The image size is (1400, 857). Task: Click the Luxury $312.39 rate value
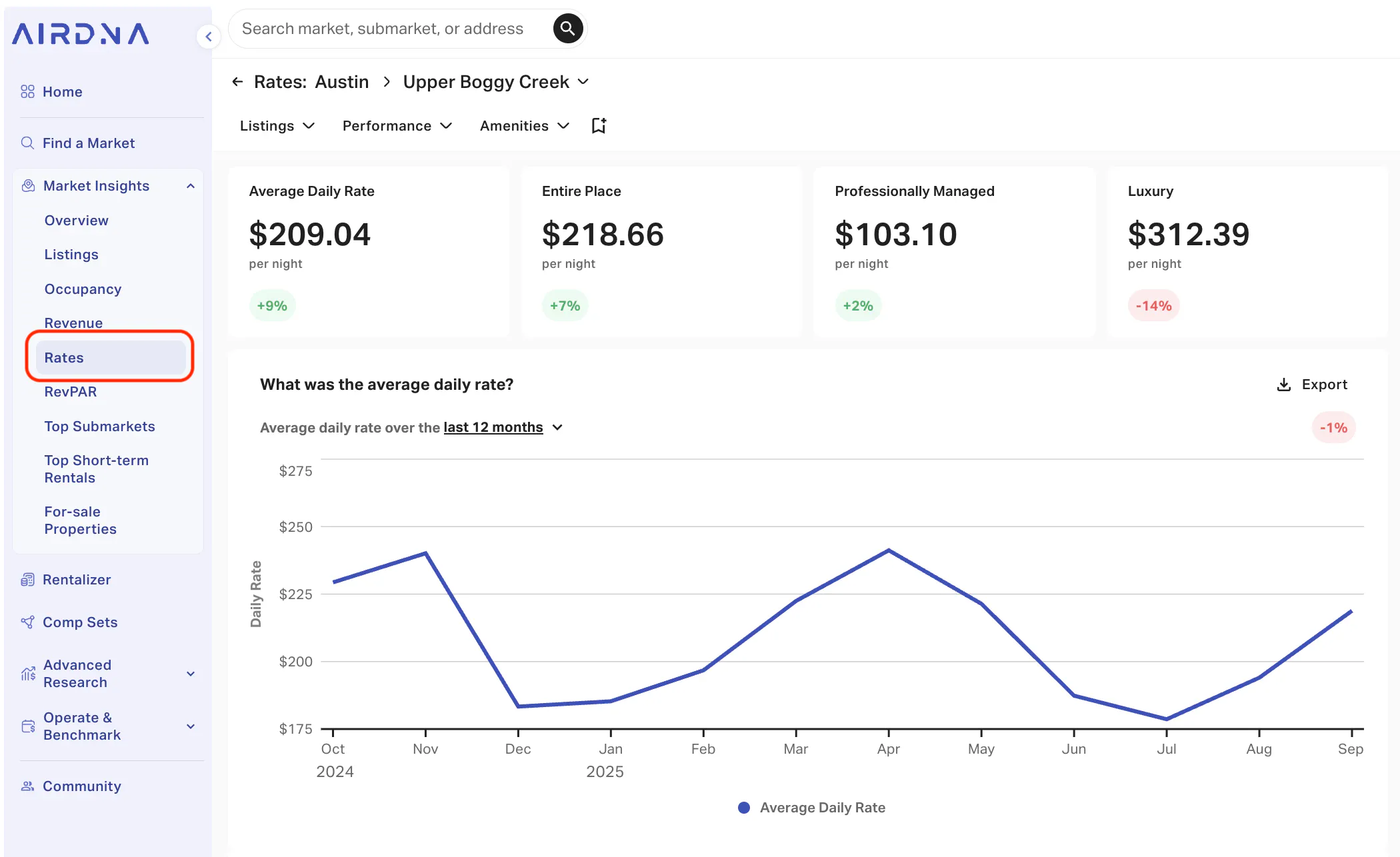tap(1188, 234)
